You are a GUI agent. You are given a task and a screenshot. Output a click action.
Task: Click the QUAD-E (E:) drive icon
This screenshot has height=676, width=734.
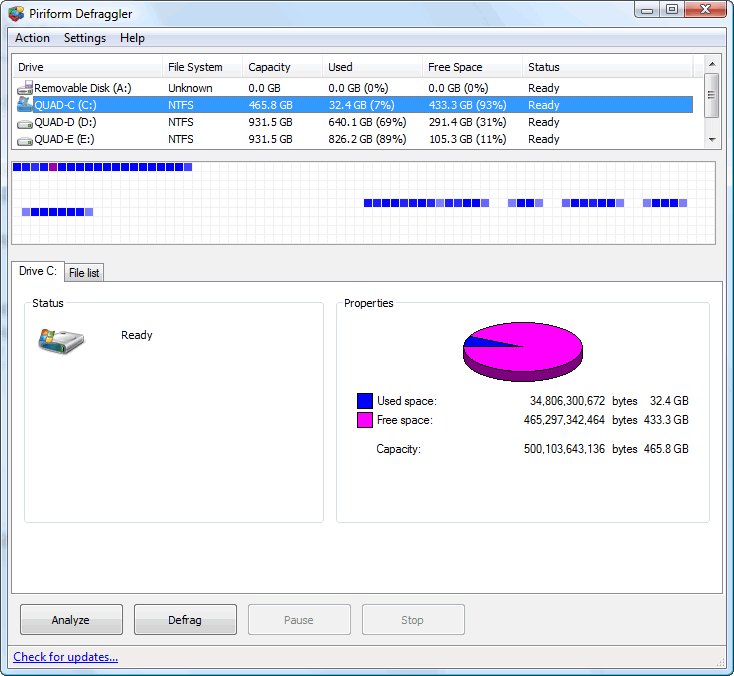click(25, 140)
